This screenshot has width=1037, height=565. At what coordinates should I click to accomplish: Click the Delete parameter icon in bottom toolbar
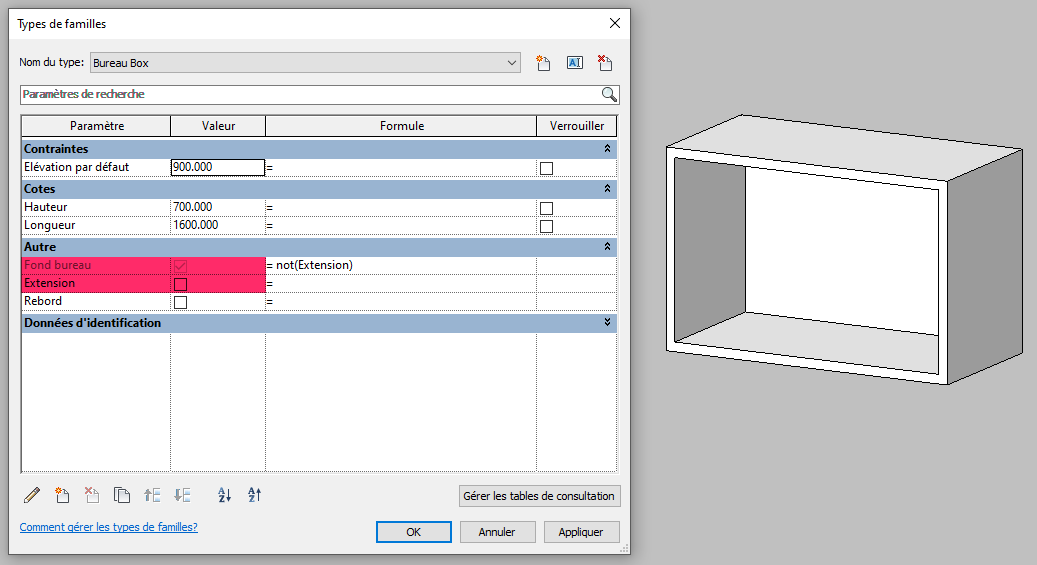coord(92,495)
